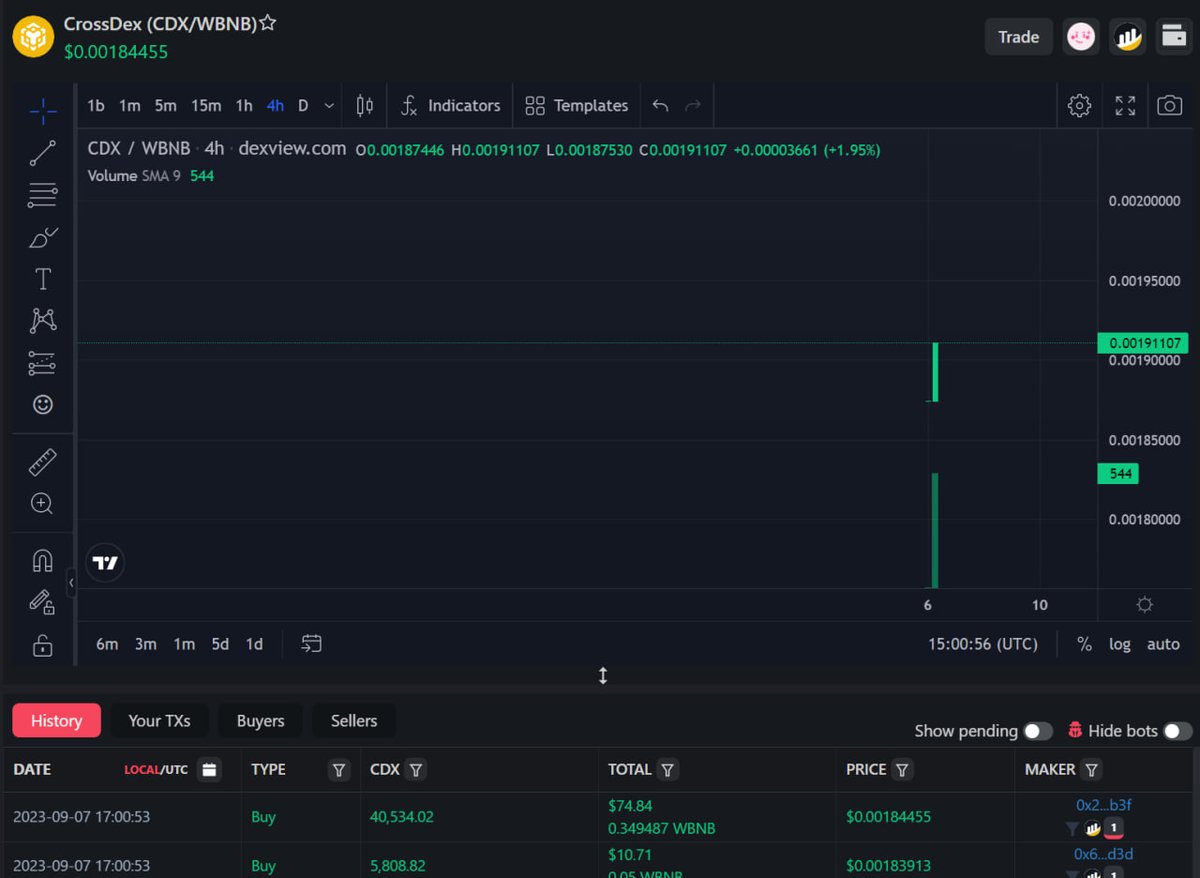Screen dimensions: 1200x878
Task: Enter fullscreen chart mode
Action: point(1125,105)
